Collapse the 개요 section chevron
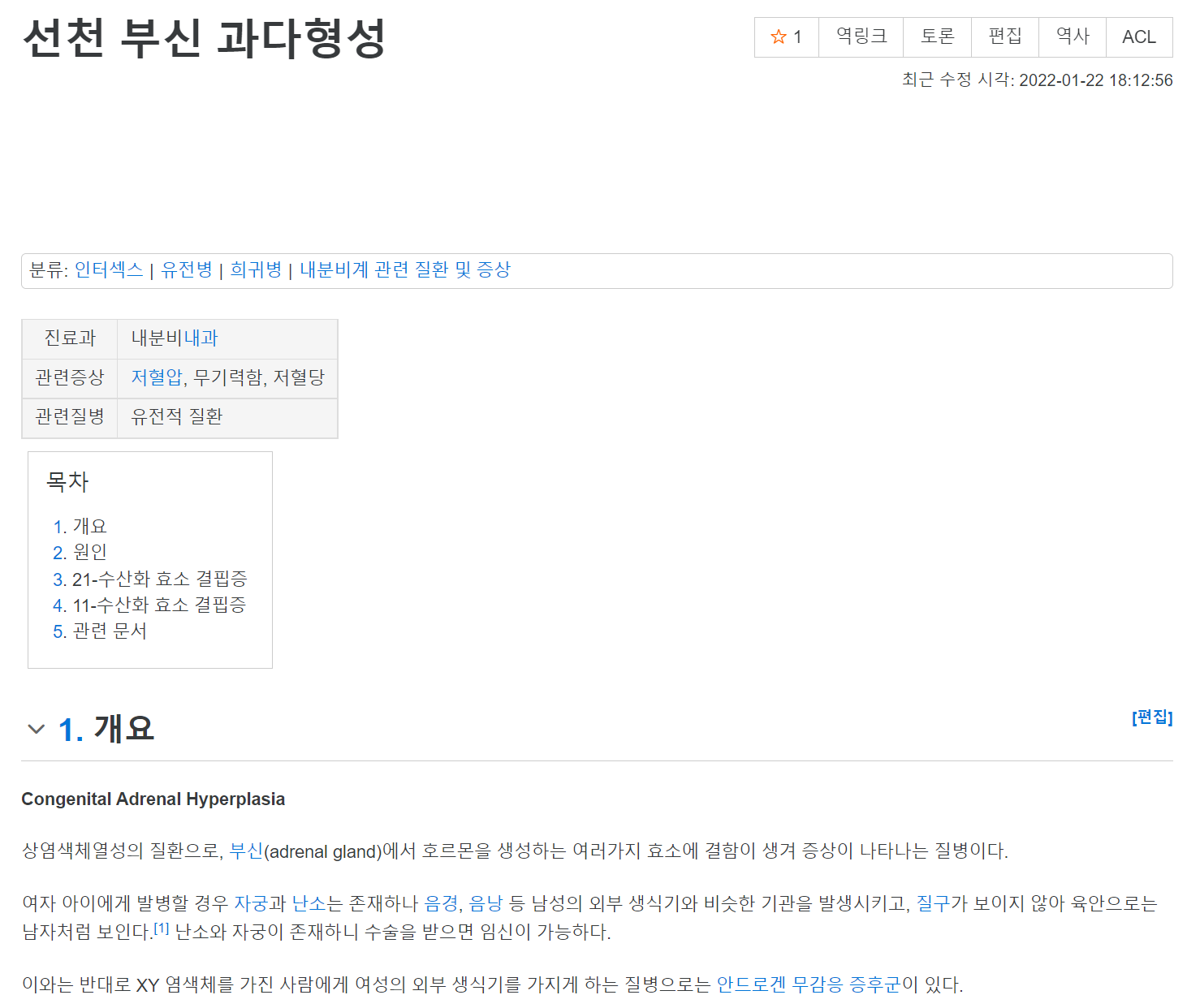 (36, 729)
